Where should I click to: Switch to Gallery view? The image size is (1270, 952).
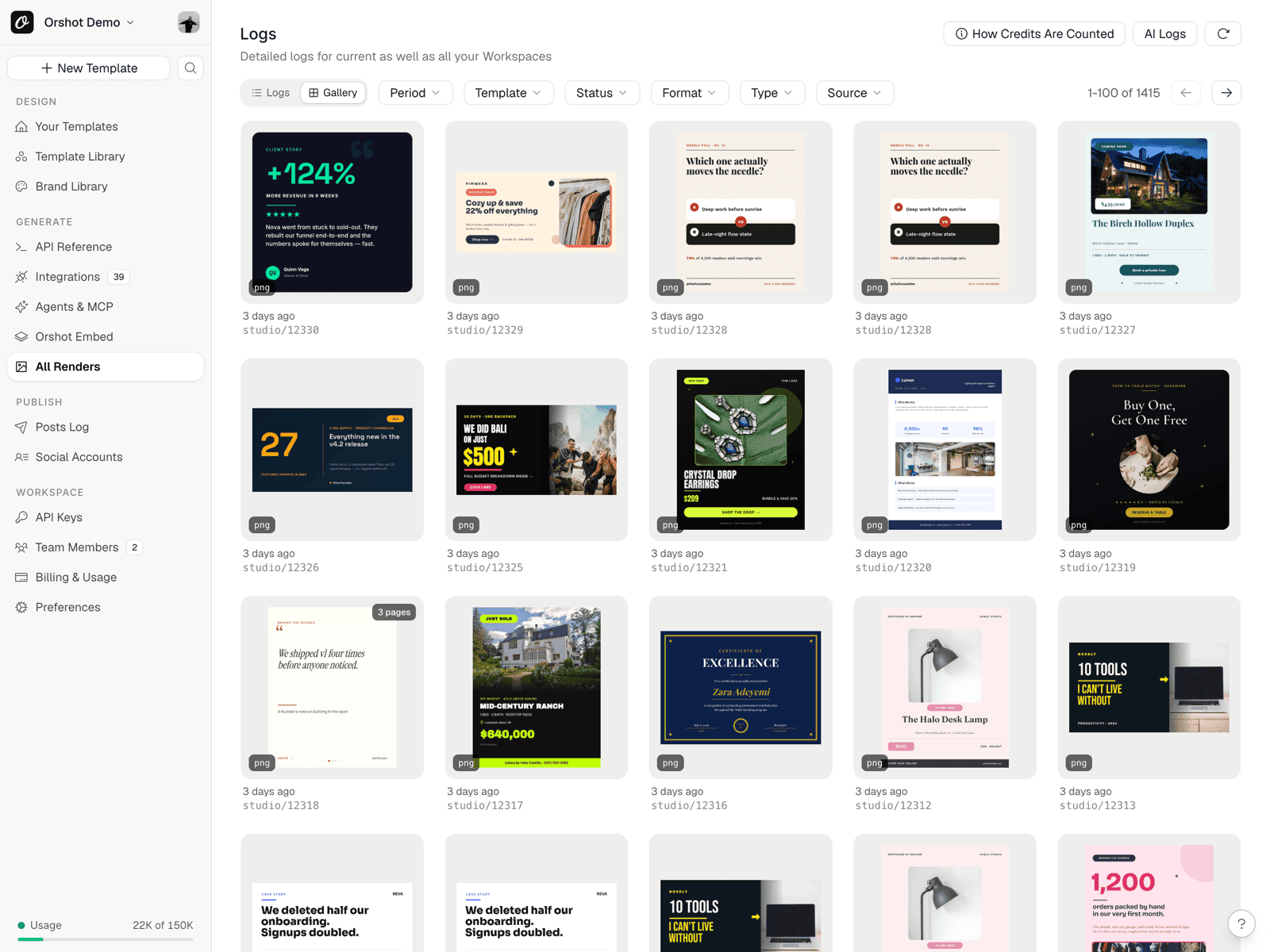(333, 93)
